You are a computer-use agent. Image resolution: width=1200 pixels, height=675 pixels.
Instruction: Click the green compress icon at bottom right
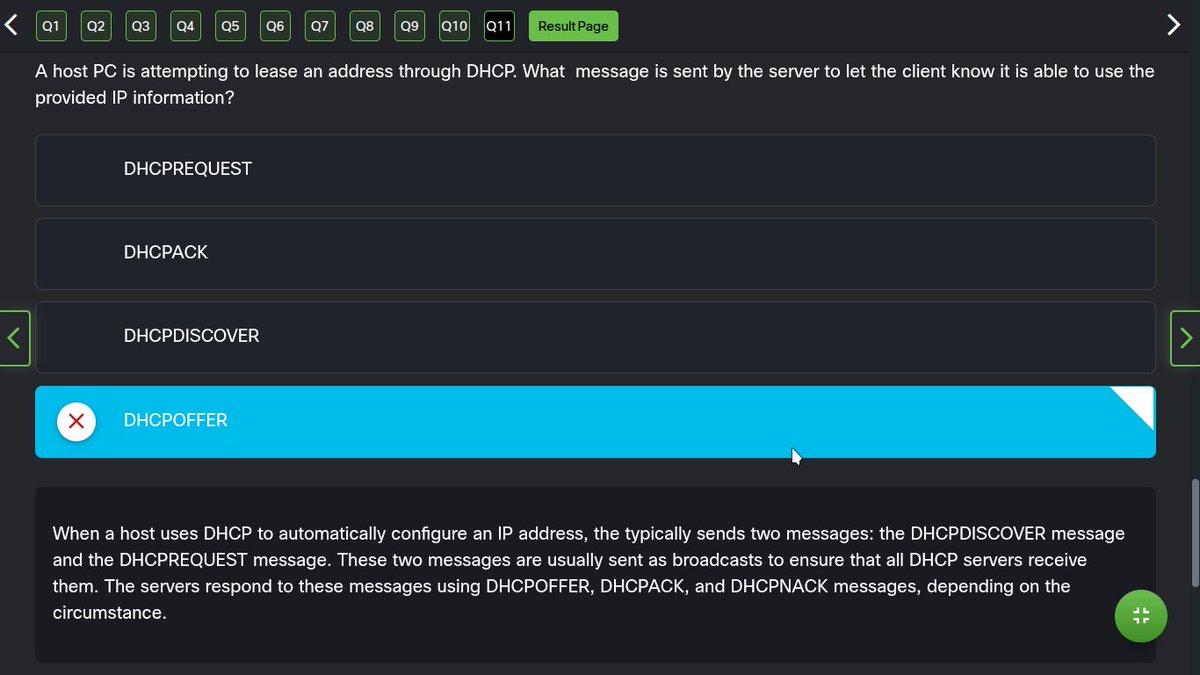[x=1141, y=616]
